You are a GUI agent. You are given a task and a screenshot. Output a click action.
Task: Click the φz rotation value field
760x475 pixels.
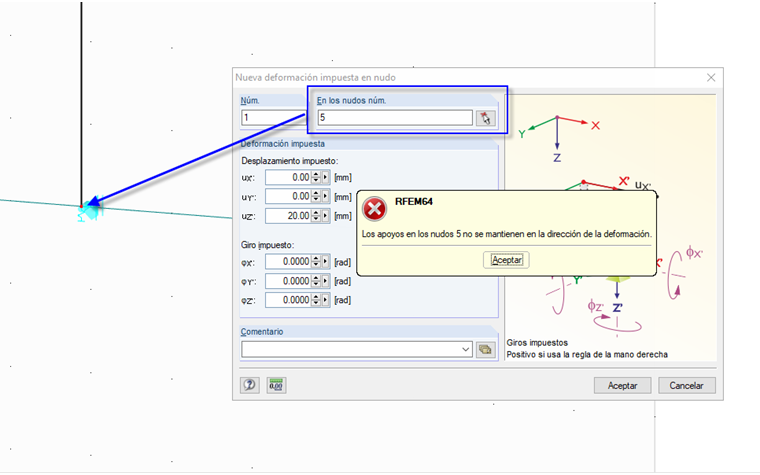coord(288,300)
